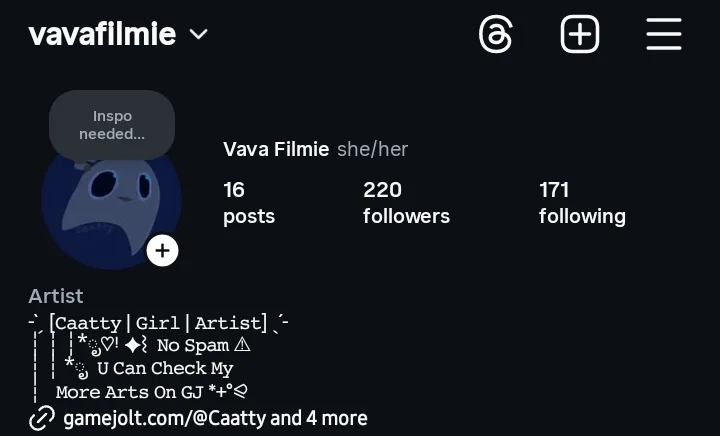Tap the add story plus badge
Screen dimensions: 720x436
point(163,250)
